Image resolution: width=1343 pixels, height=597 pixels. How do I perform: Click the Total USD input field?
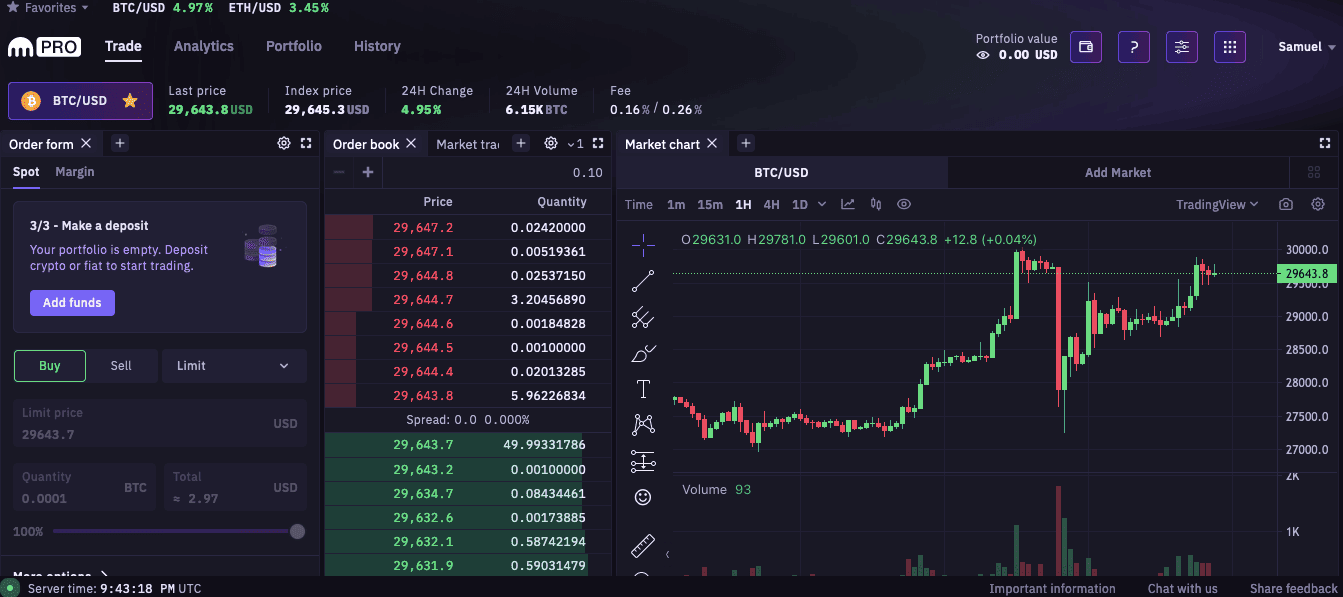point(235,488)
